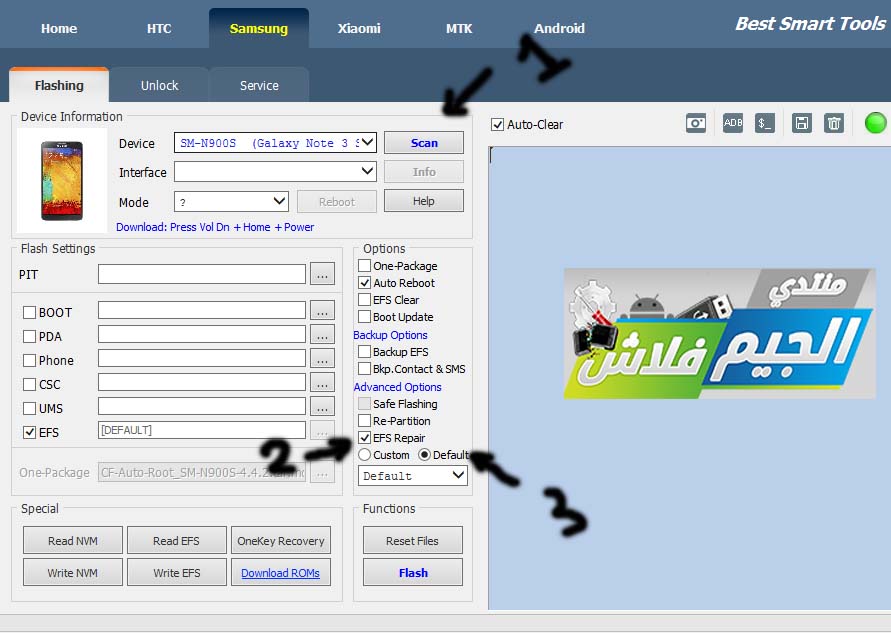Image resolution: width=891 pixels, height=633 pixels.
Task: Check the CSC checkbox
Action: 29,384
